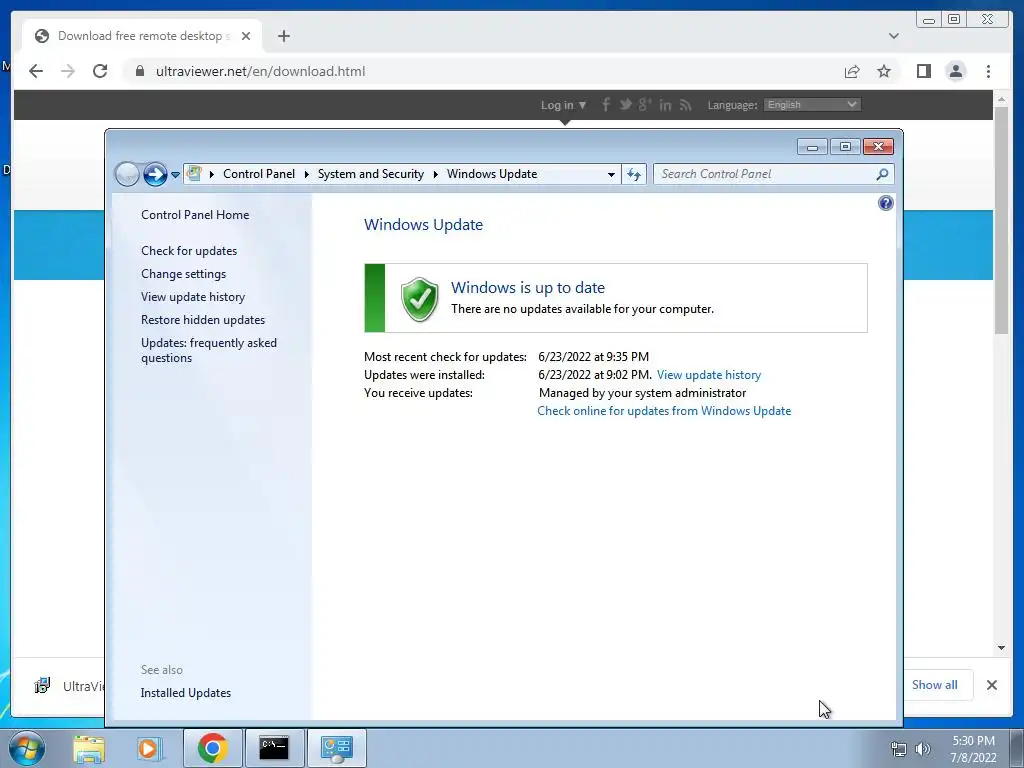This screenshot has width=1024, height=768.
Task: Click Chrome page vertical scrollbar thumb
Action: 1001,219
